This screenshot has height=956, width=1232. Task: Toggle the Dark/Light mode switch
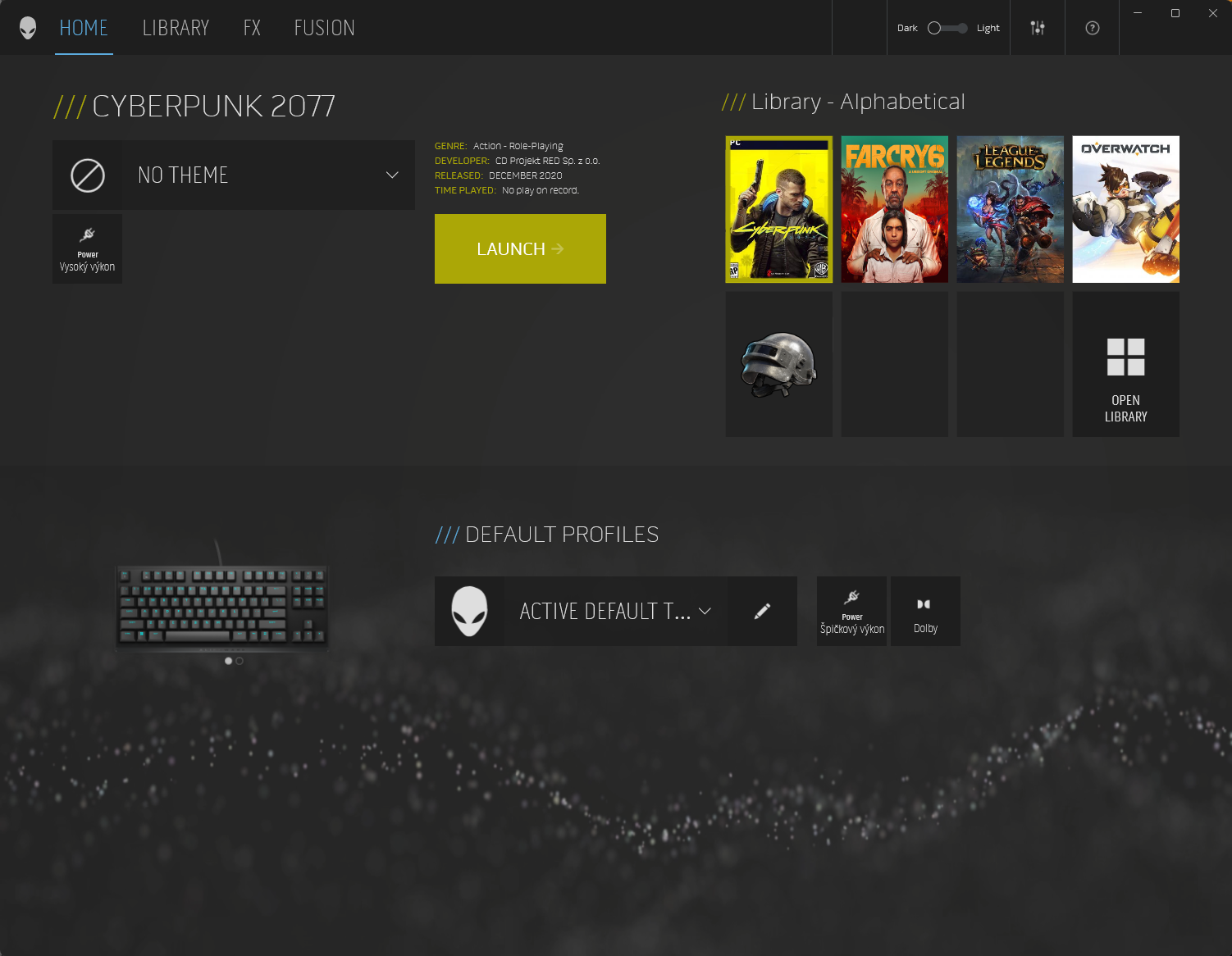point(947,28)
